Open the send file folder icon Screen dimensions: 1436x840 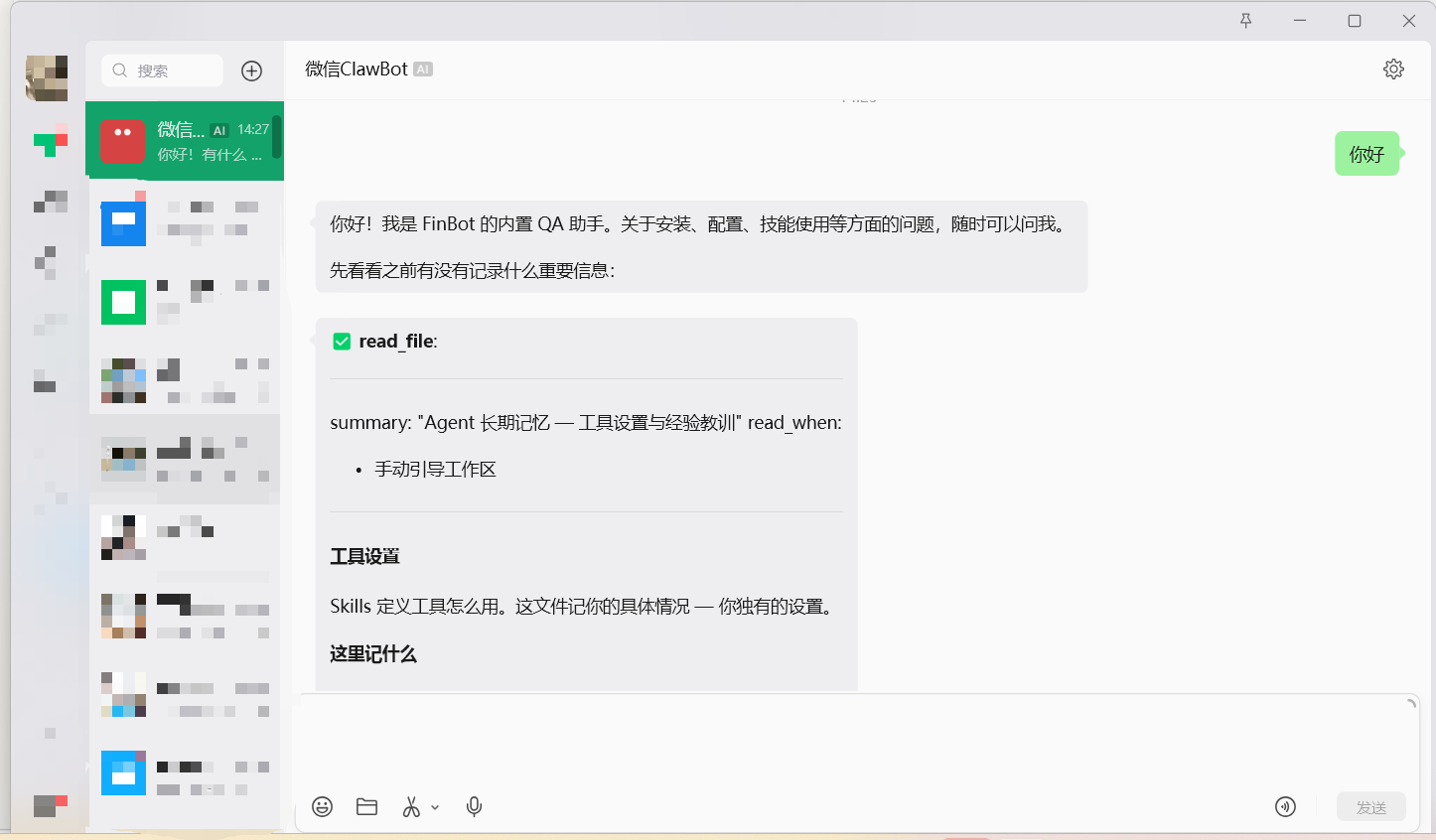tap(366, 806)
